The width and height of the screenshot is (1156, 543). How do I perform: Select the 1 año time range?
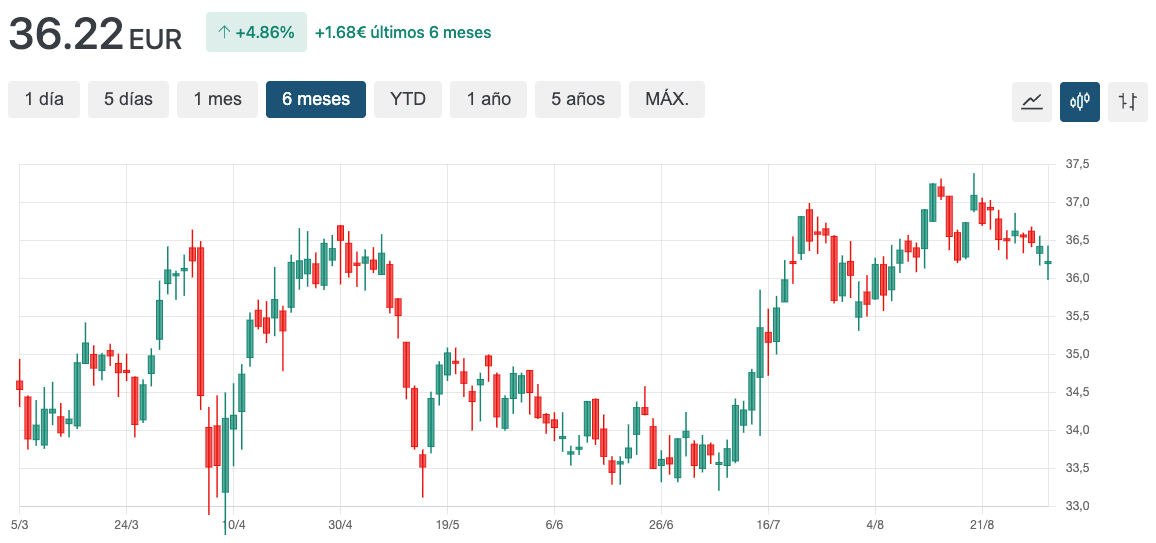click(x=488, y=99)
